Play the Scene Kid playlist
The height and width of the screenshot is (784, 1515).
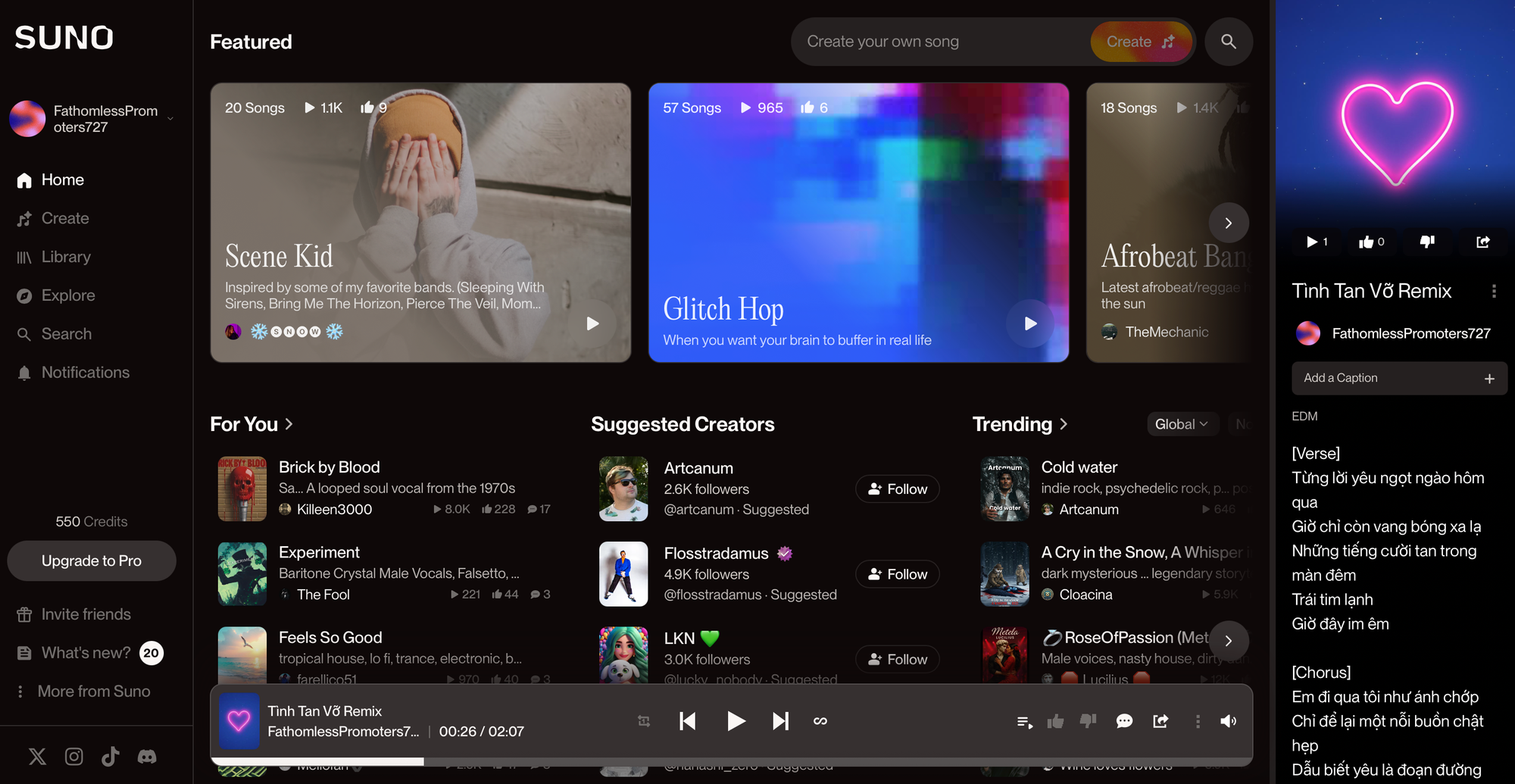point(592,323)
